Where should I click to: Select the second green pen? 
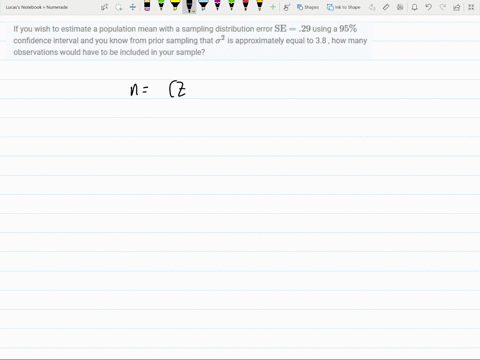231,6
